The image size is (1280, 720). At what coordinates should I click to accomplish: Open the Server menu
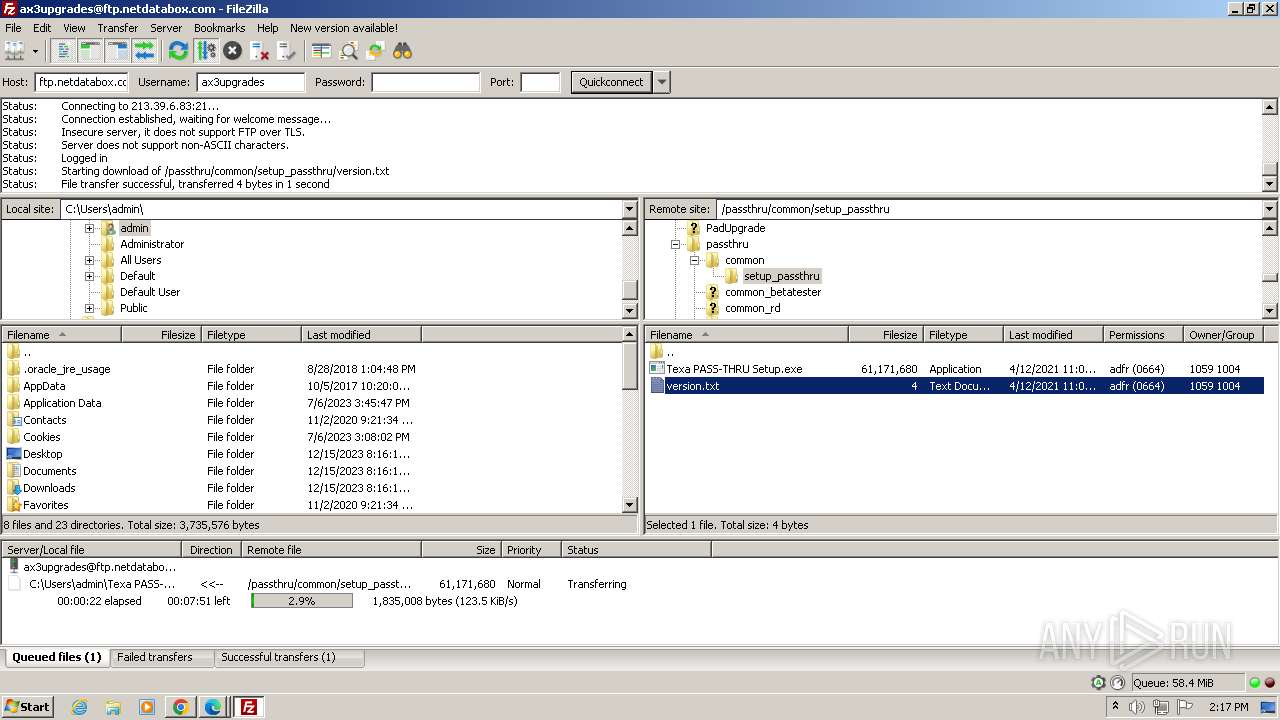point(166,28)
